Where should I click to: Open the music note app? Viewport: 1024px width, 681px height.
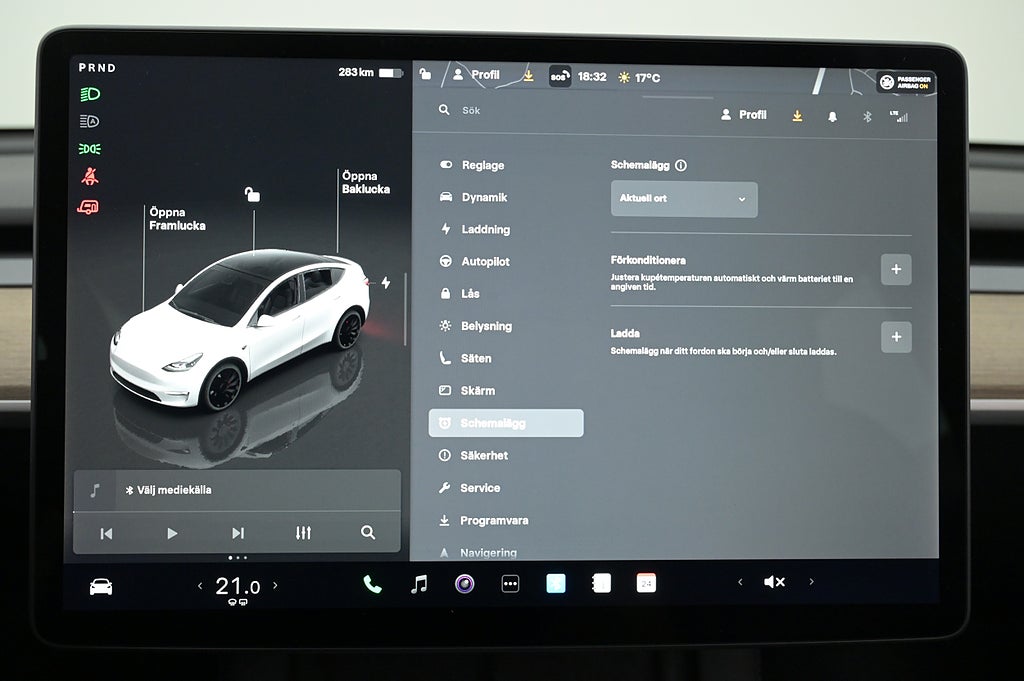coord(419,584)
